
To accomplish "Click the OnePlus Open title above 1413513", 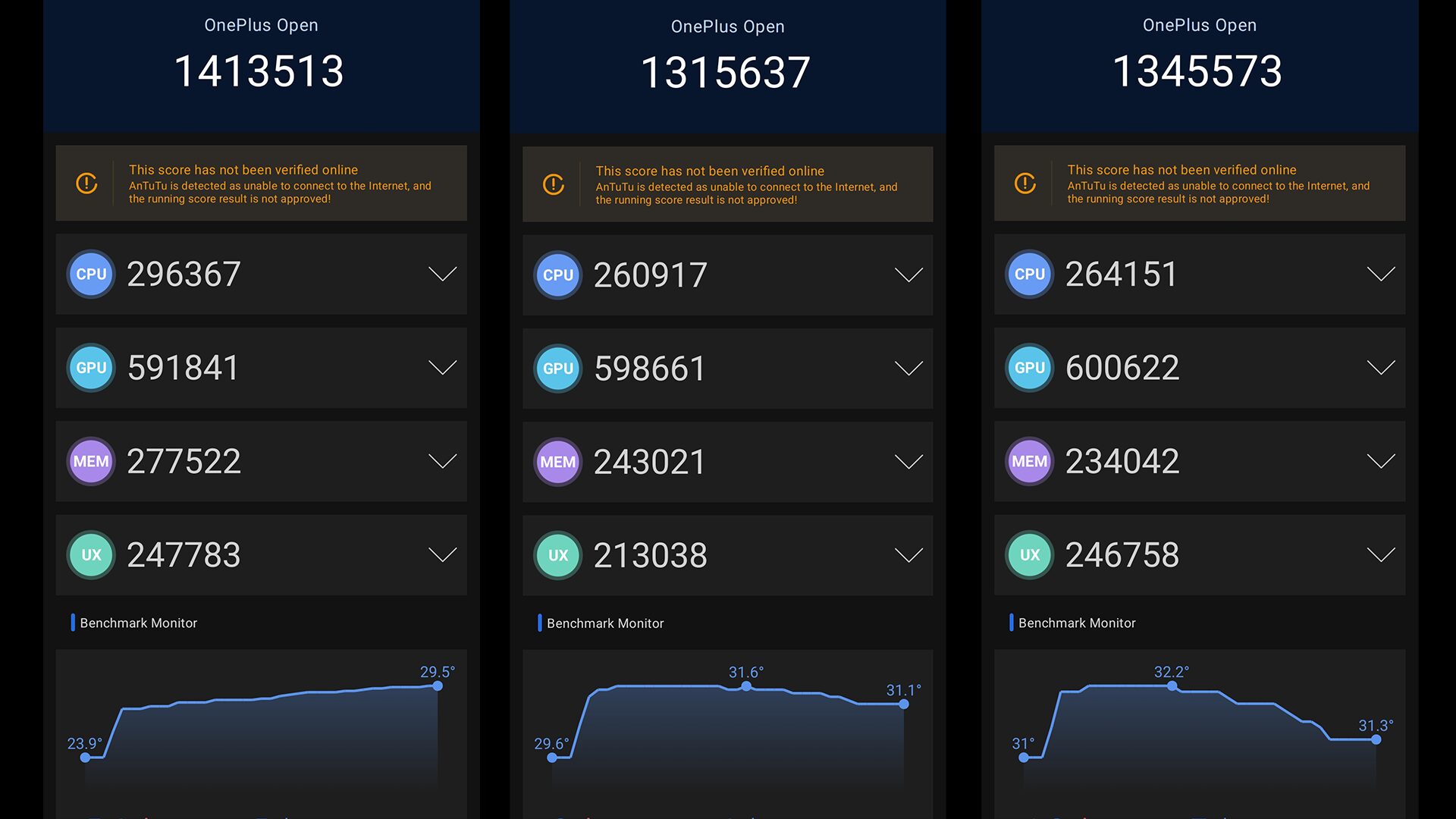I will [x=261, y=25].
